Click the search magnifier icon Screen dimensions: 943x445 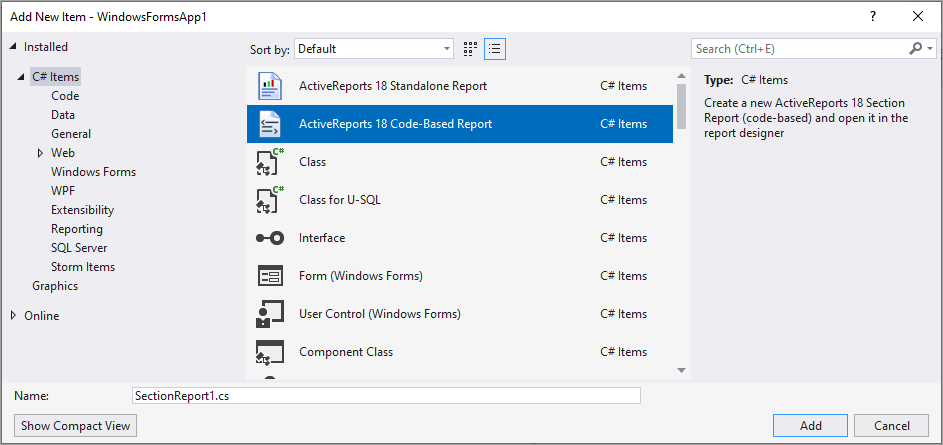[915, 49]
